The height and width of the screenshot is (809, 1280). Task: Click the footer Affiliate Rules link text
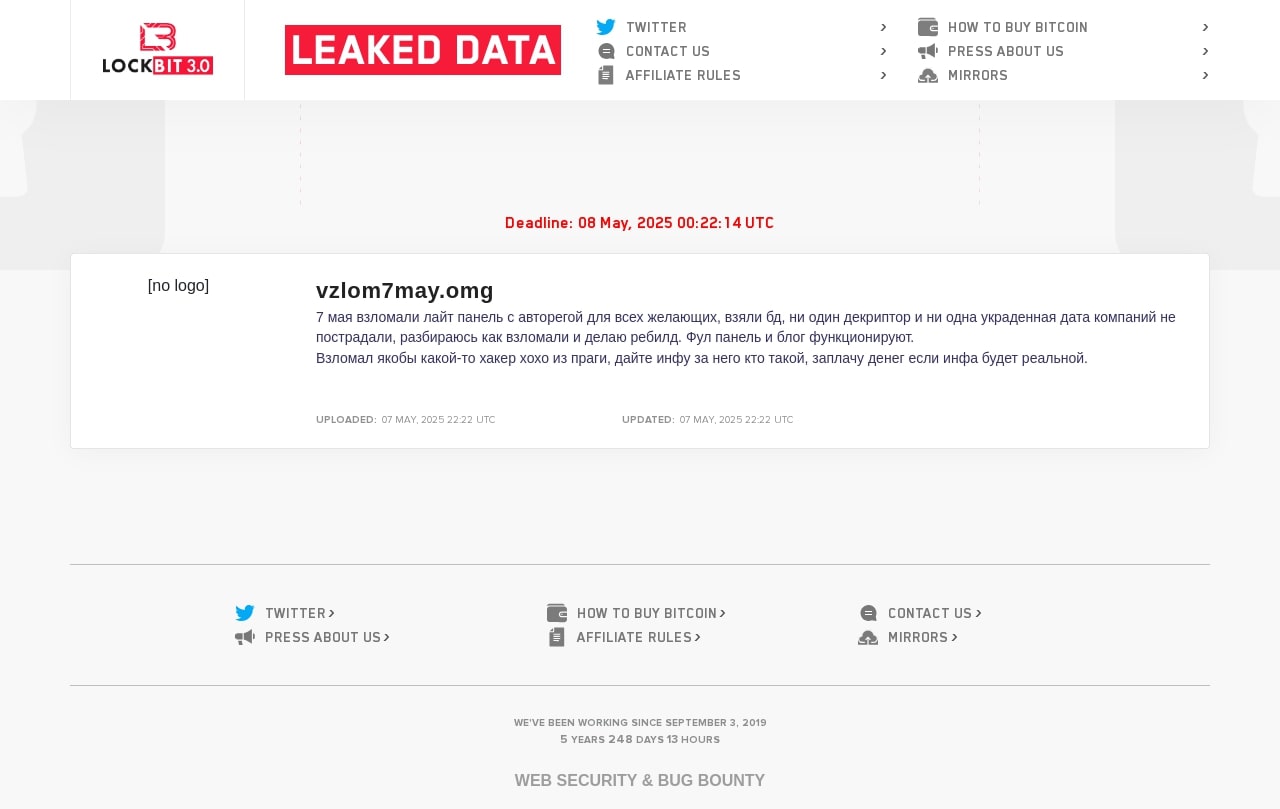[x=634, y=637]
